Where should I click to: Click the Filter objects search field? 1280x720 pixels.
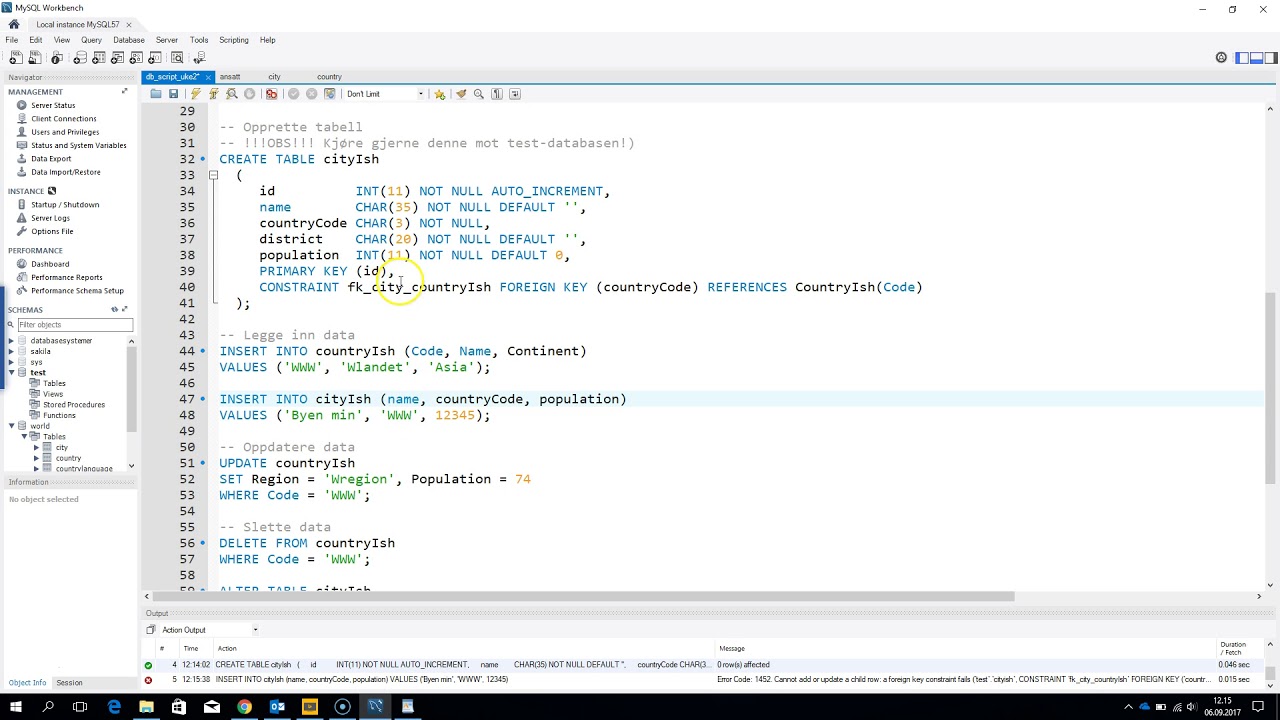point(75,325)
